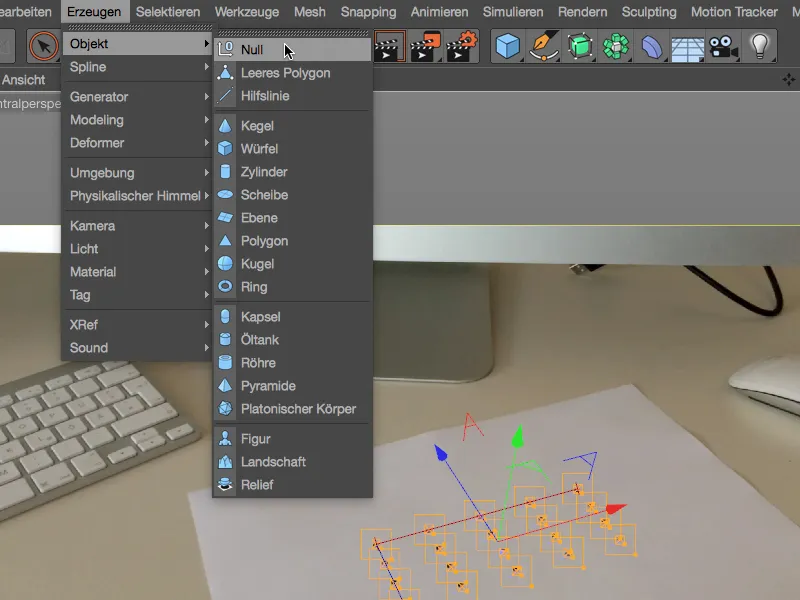Image resolution: width=800 pixels, height=600 pixels.
Task: Select the live selection arrow tool
Action: click(x=43, y=46)
